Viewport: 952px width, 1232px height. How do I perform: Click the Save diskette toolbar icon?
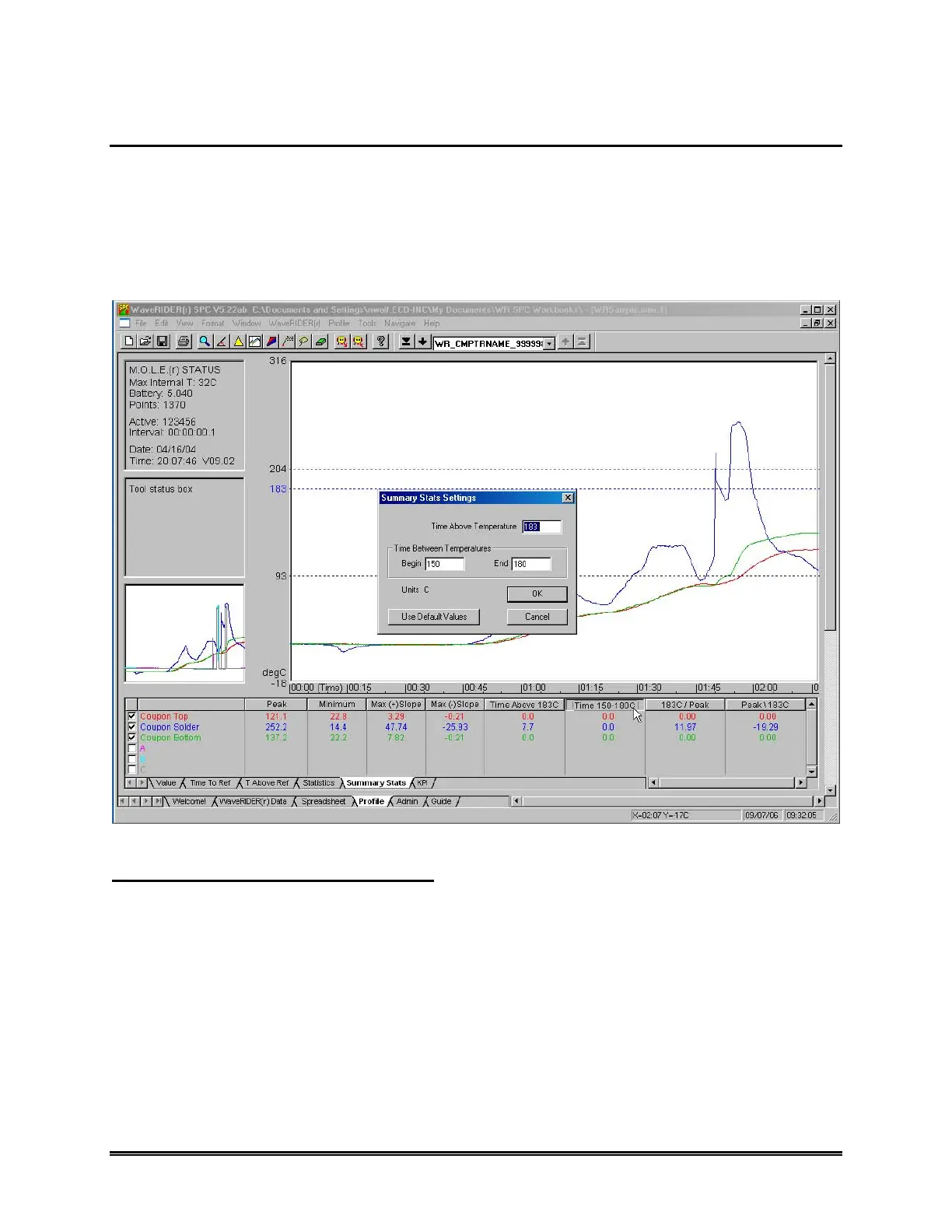(x=162, y=341)
